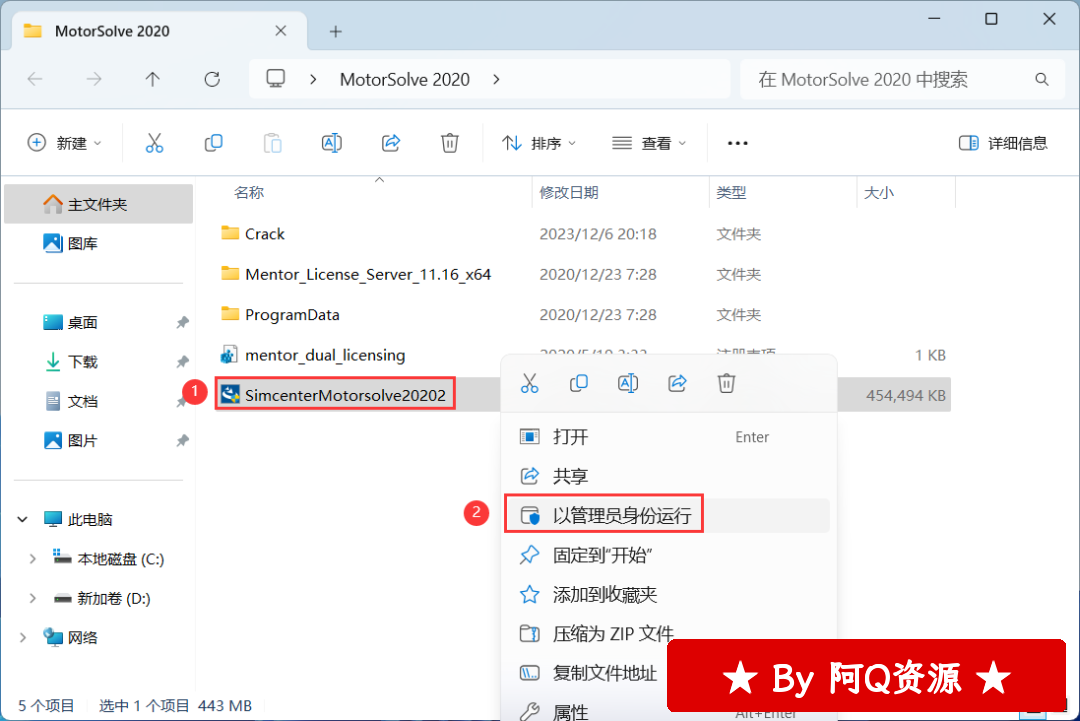Screen dimensions: 1080x721
Task: Click the Copy icon in the context menu
Action: [x=579, y=383]
